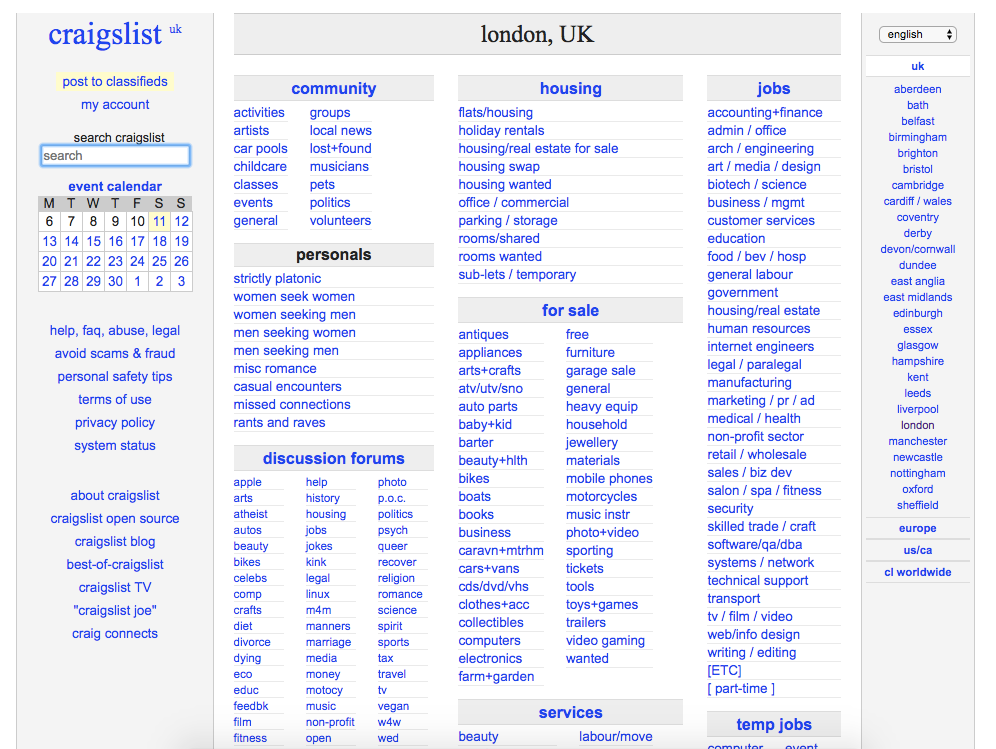The width and height of the screenshot is (996, 749).
Task: Open antiques for sale
Action: (x=483, y=334)
